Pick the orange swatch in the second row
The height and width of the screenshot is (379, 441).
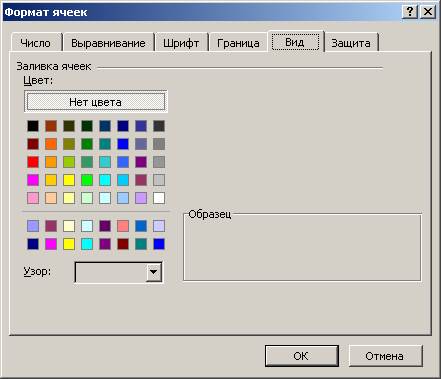(51, 144)
